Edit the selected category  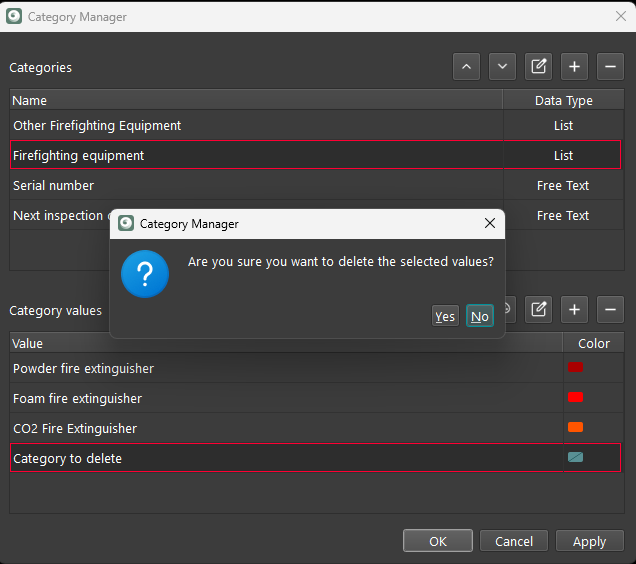point(538,67)
